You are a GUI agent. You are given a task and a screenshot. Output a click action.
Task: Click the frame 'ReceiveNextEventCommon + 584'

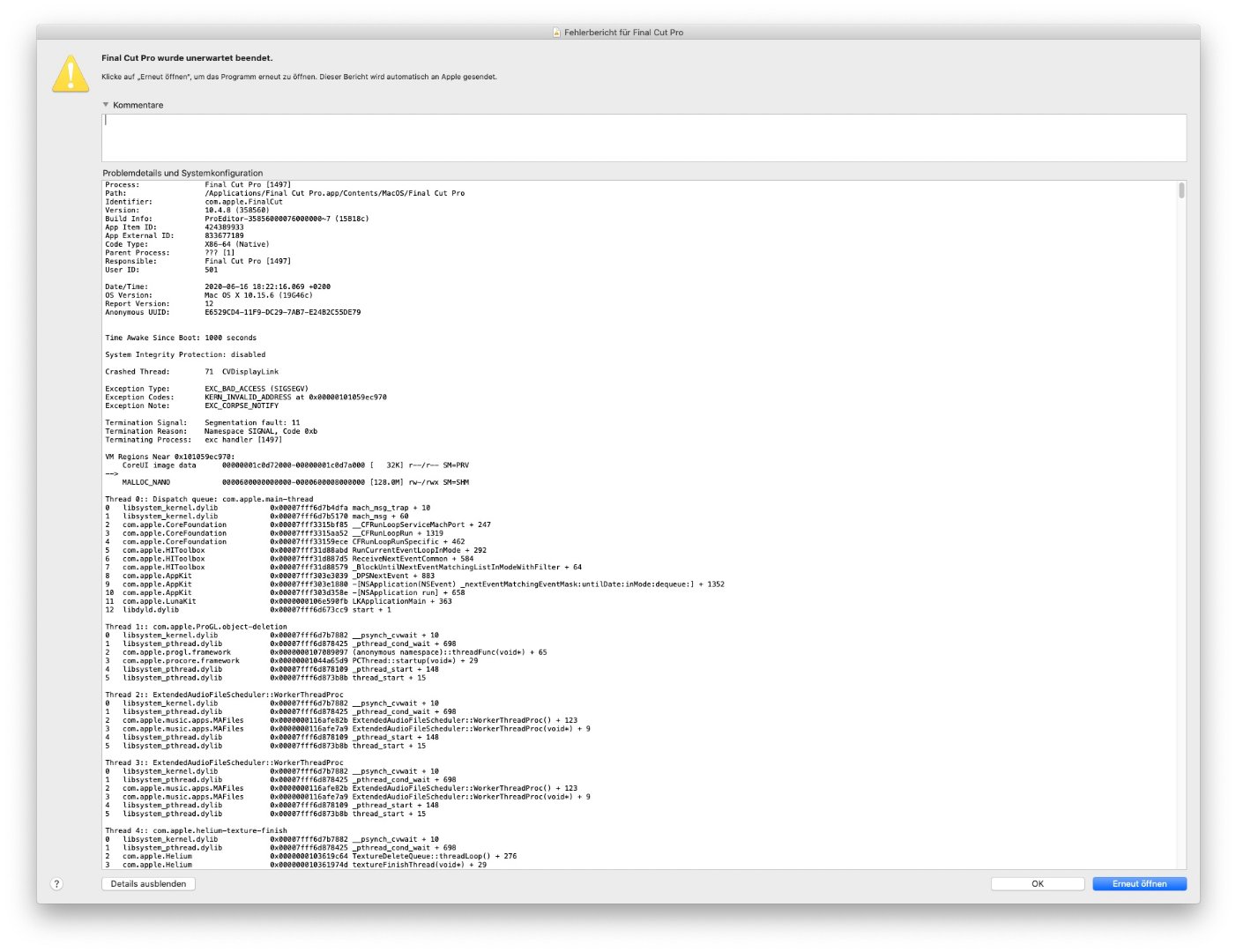(413, 559)
